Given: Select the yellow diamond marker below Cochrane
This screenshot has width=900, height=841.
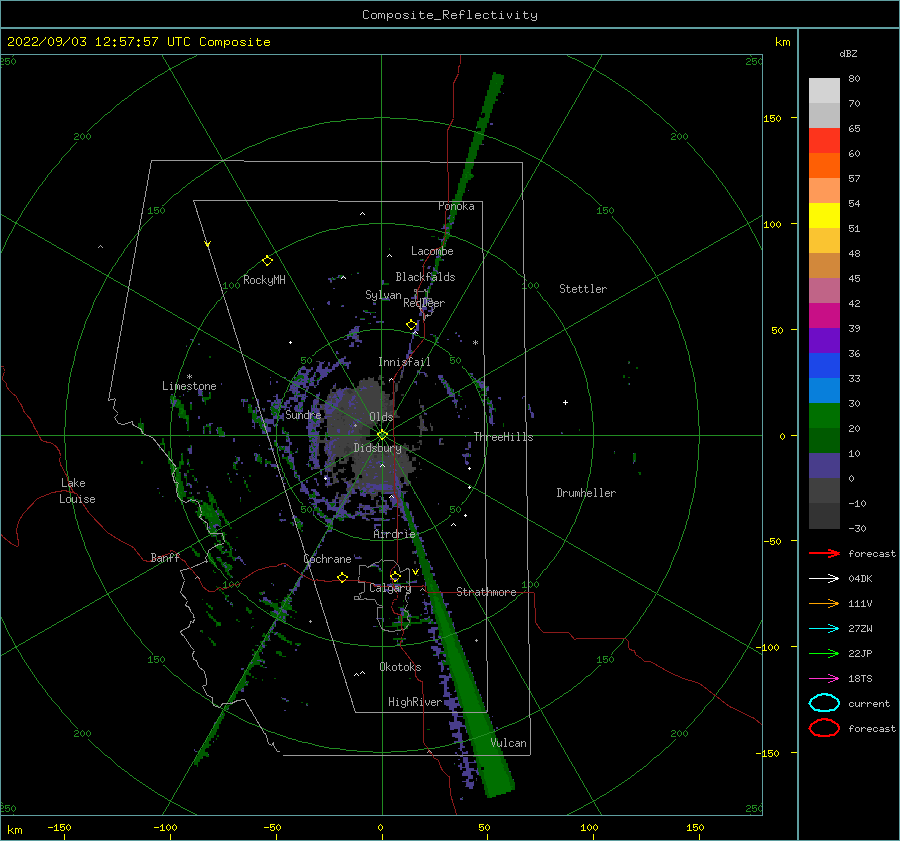Looking at the screenshot, I should (x=342, y=577).
